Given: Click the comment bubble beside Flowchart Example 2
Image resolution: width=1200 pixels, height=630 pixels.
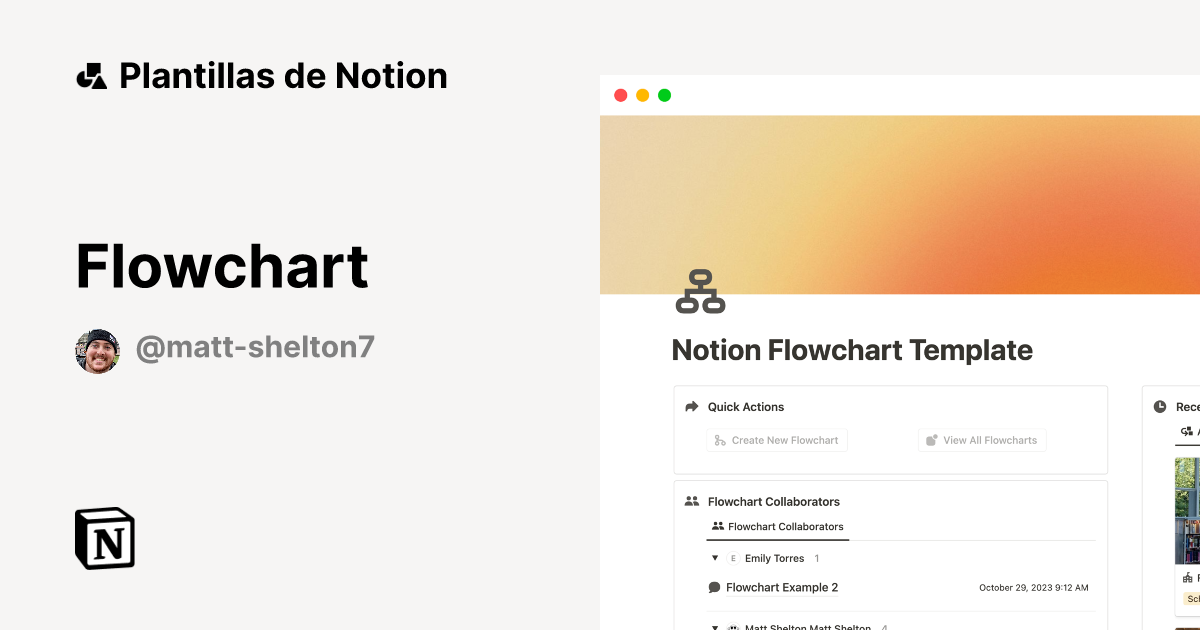Looking at the screenshot, I should tap(714, 587).
